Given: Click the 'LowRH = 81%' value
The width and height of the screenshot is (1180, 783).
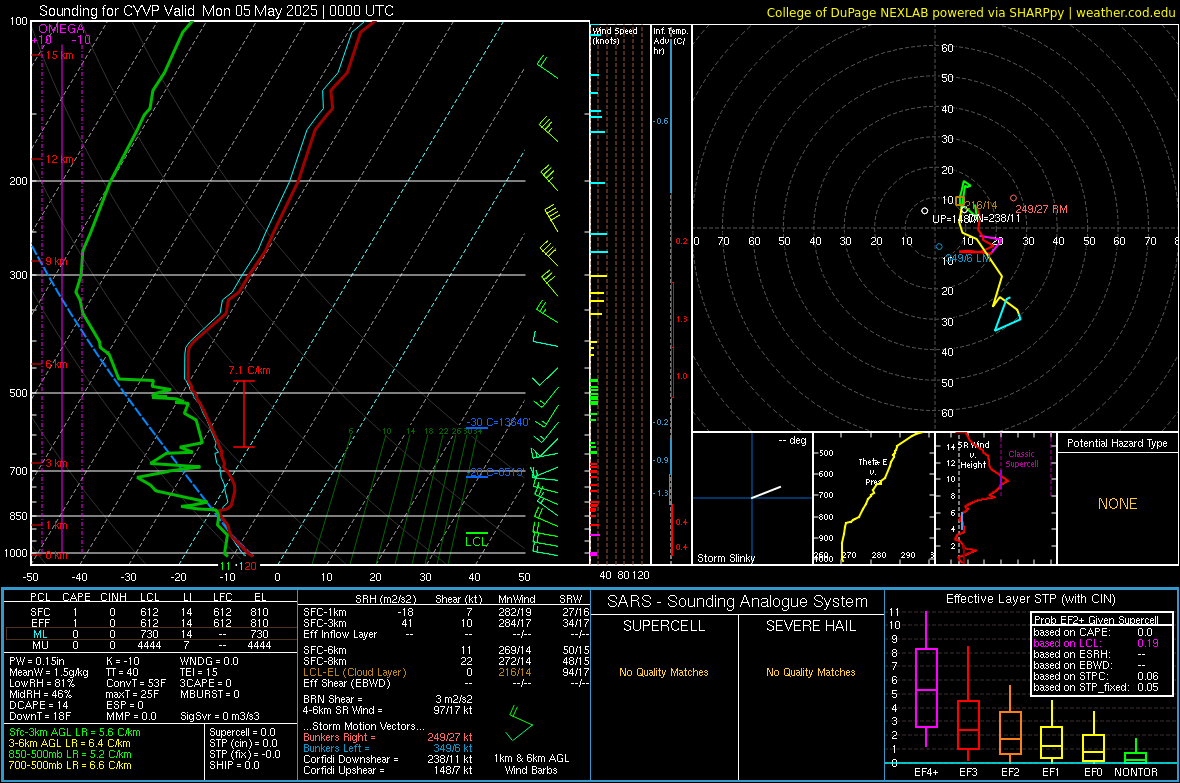Looking at the screenshot, I should (x=41, y=683).
